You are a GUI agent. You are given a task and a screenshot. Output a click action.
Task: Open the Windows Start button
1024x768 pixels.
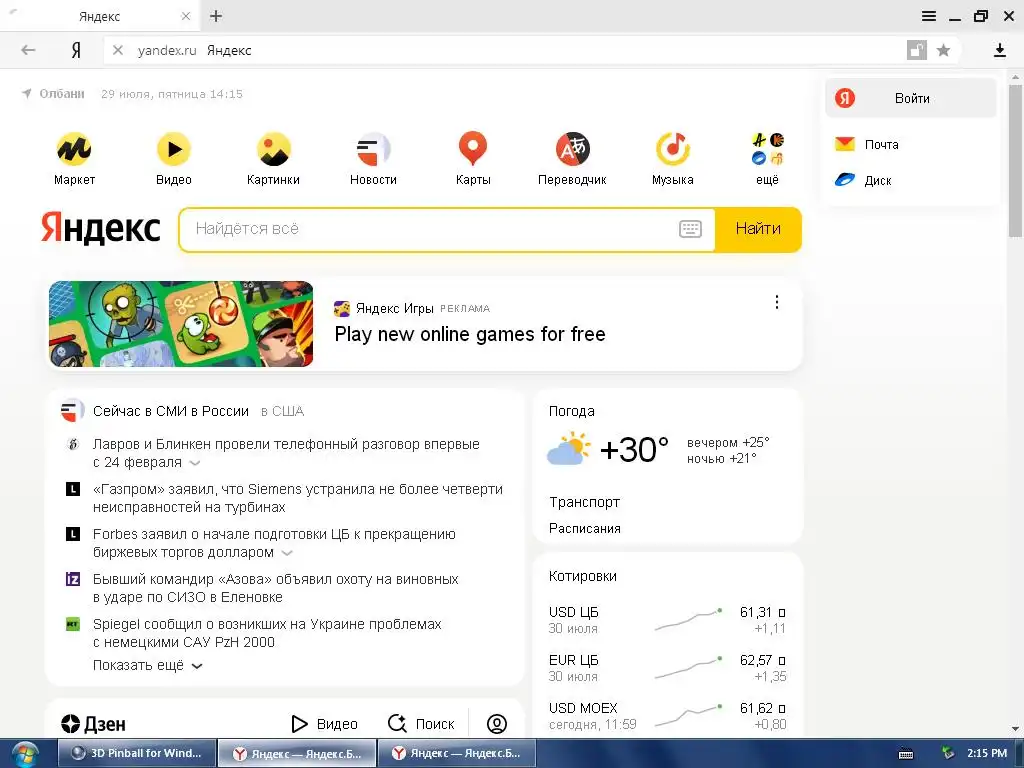pos(24,754)
